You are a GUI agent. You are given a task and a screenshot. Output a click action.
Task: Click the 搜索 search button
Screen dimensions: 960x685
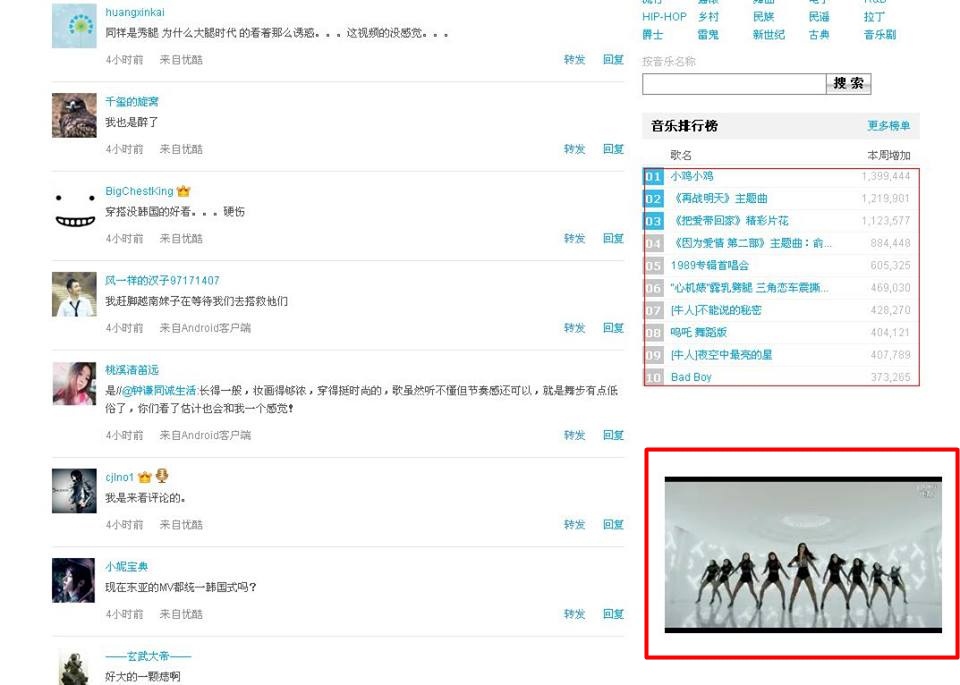click(x=848, y=84)
